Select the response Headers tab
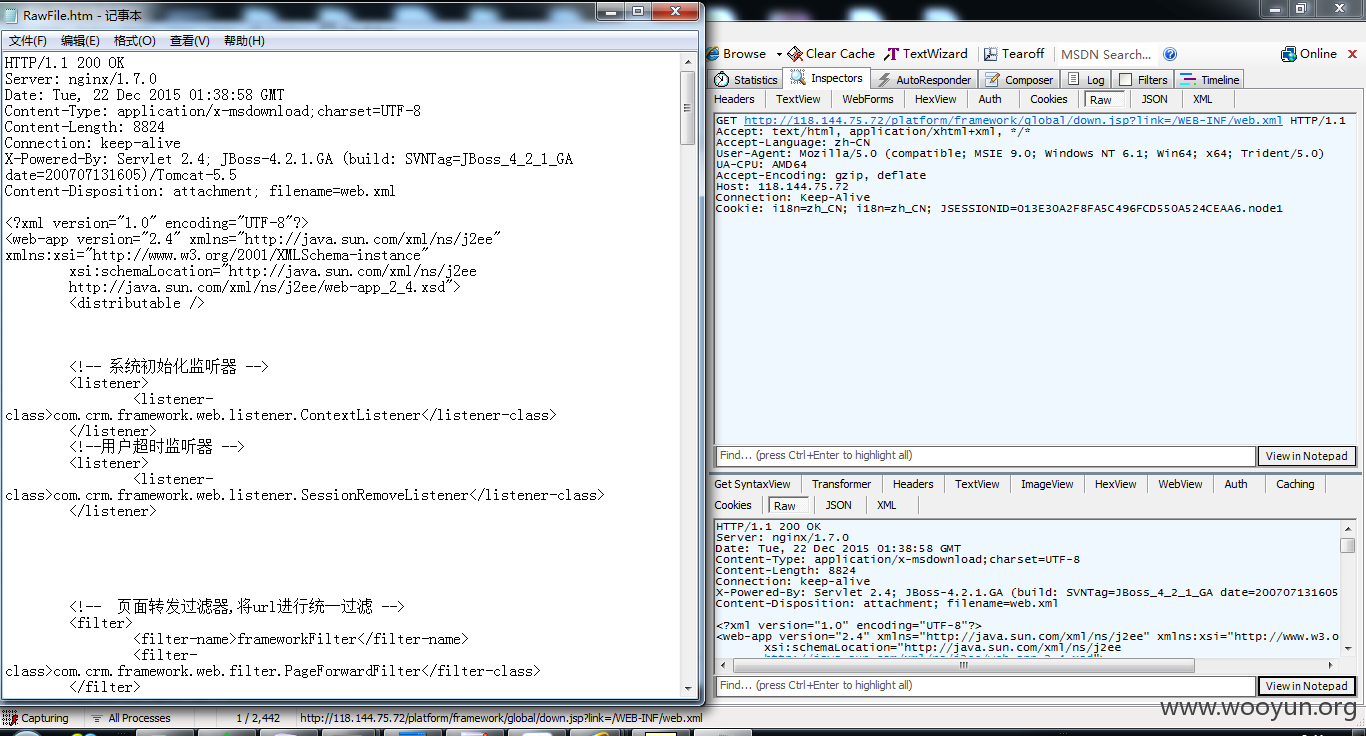 tap(913, 484)
